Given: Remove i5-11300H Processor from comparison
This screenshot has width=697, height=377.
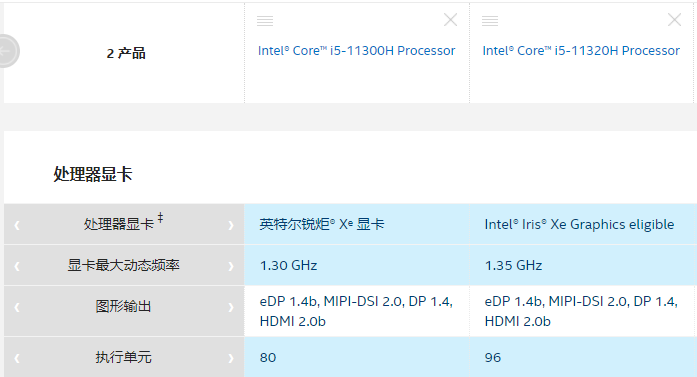Looking at the screenshot, I should pyautogui.click(x=450, y=20).
